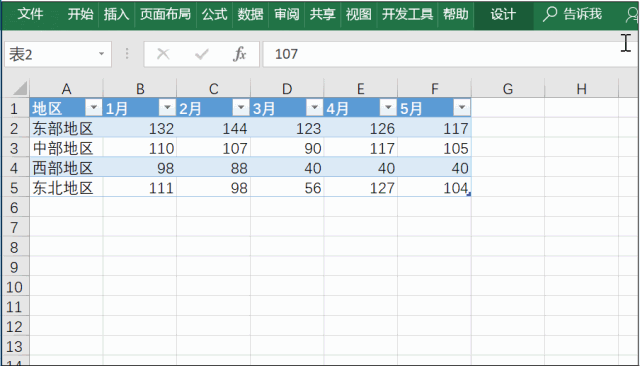Select cell with value 90

tap(287, 148)
